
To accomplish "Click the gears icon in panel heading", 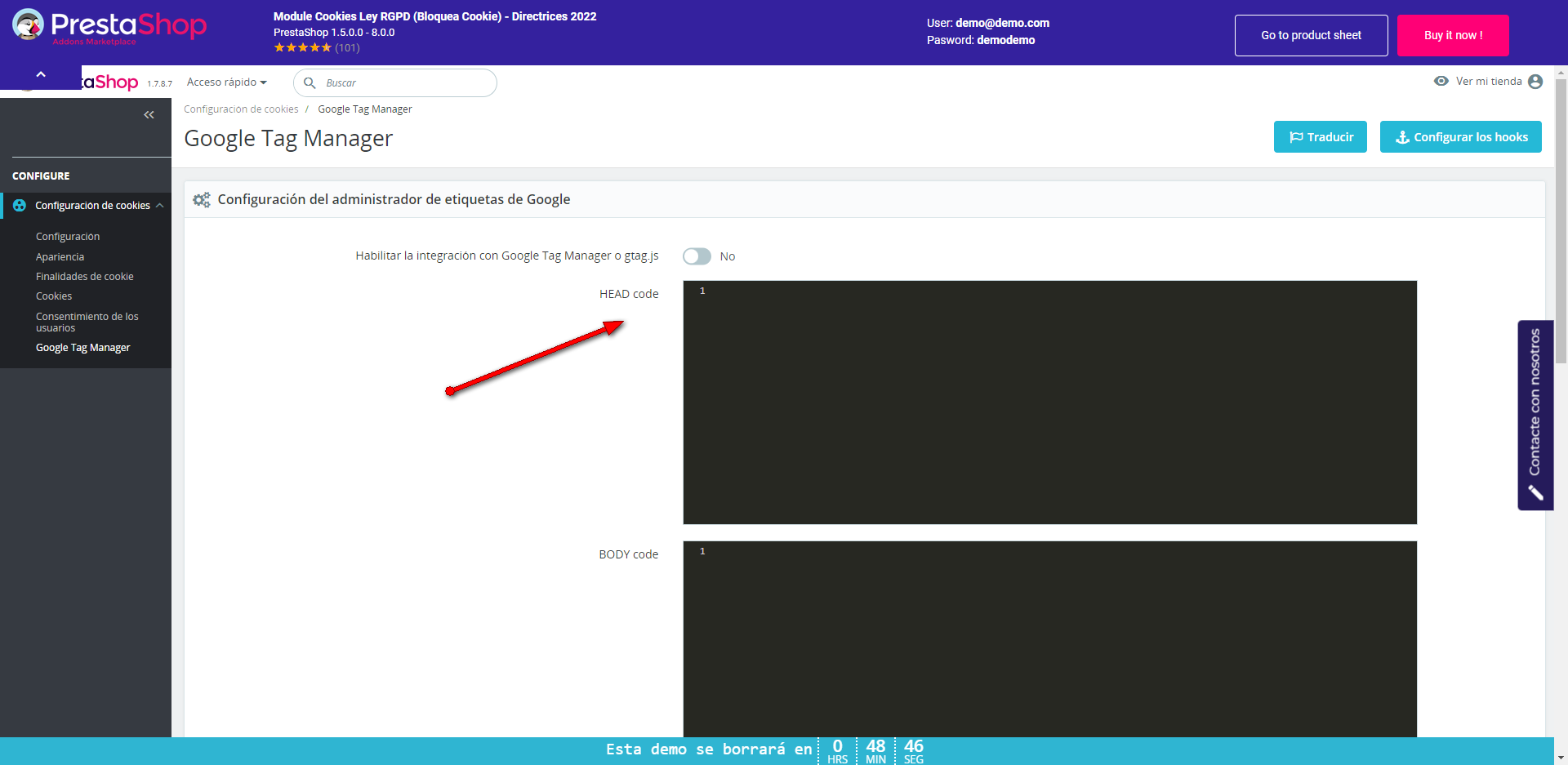I will tap(202, 199).
